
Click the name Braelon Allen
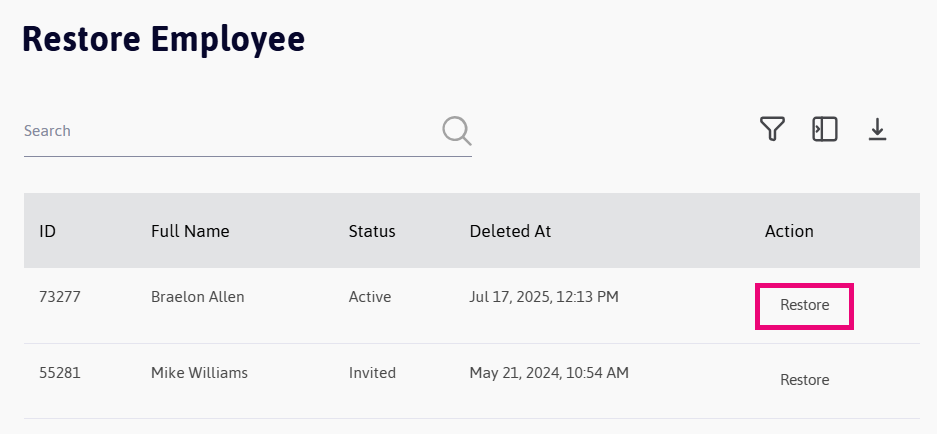click(197, 297)
